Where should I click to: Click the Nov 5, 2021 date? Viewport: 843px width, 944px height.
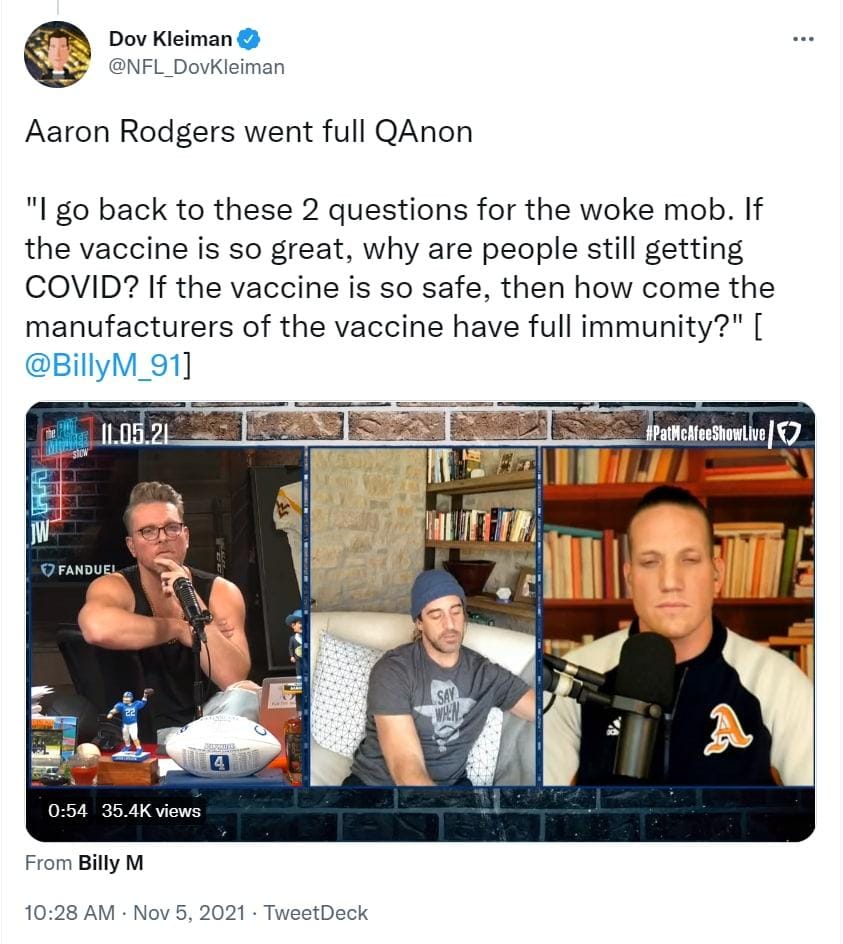tap(189, 913)
